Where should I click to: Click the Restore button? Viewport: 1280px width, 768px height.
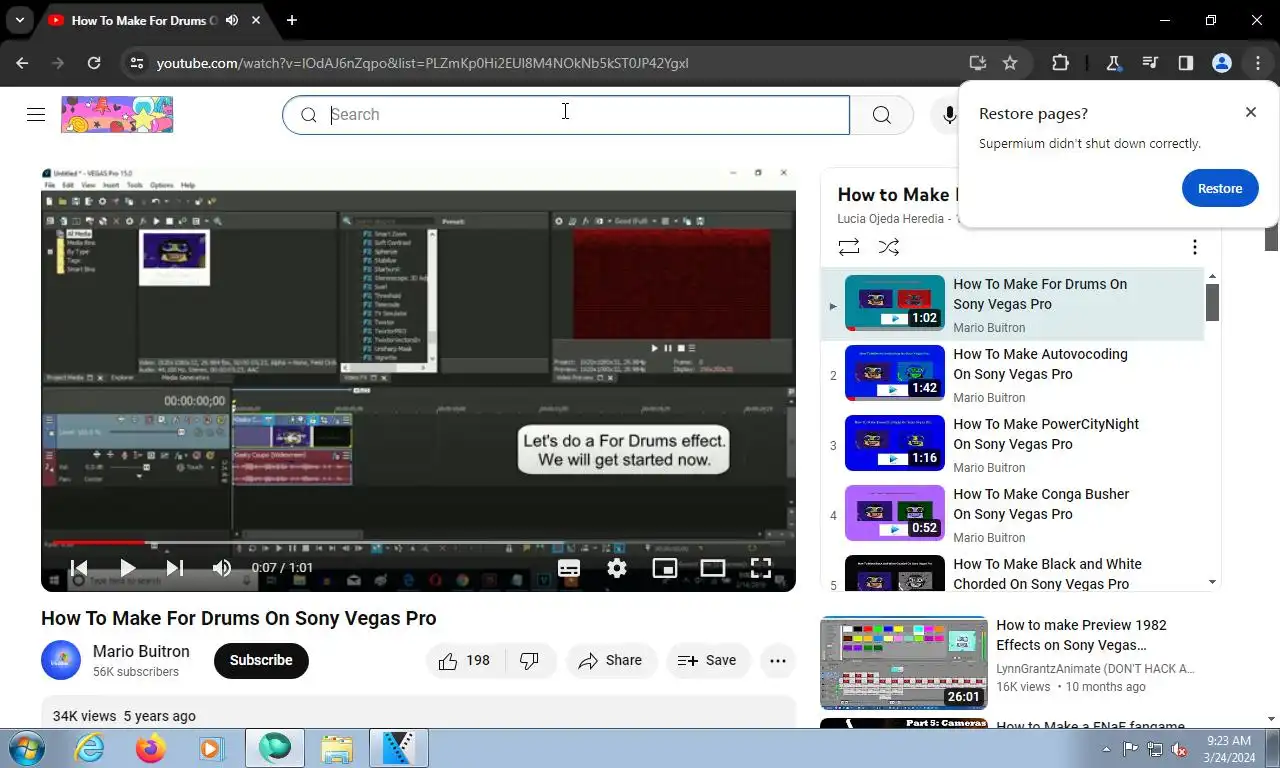(1220, 188)
